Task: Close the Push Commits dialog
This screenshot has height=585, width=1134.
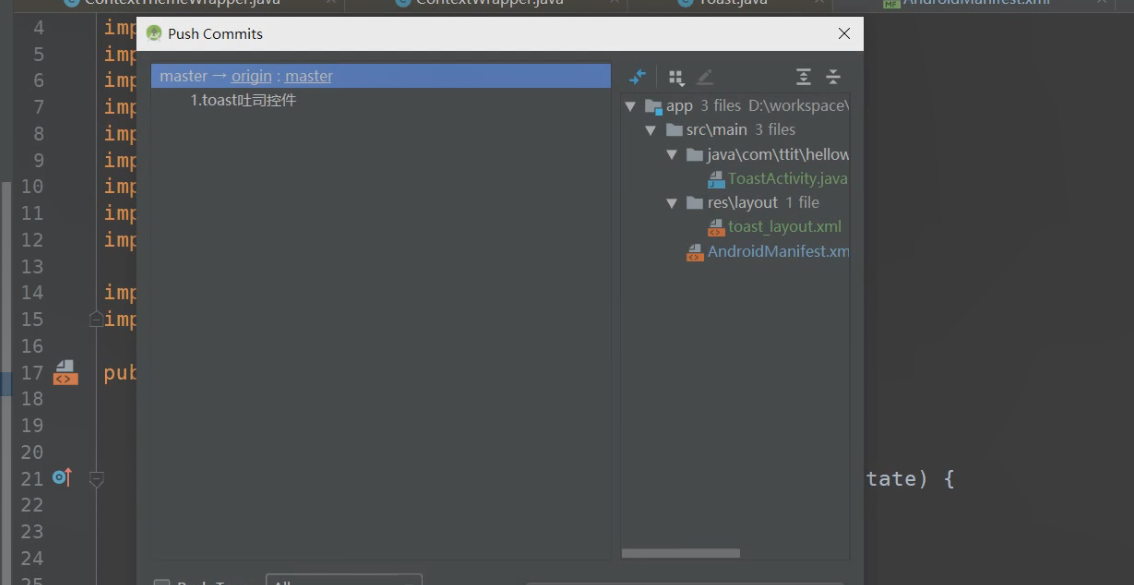Action: click(844, 33)
